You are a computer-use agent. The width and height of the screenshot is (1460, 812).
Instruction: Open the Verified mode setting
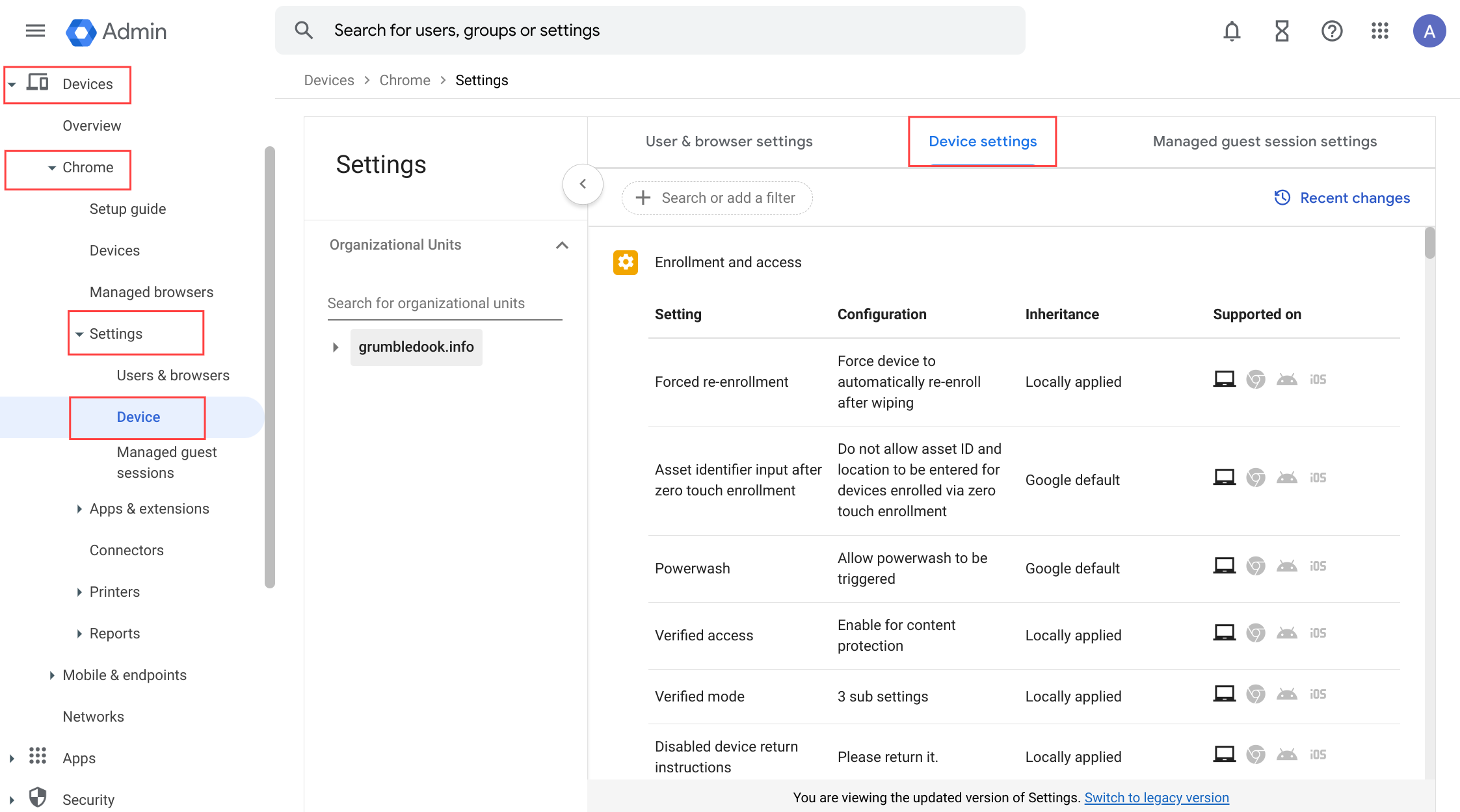[x=1024, y=697]
